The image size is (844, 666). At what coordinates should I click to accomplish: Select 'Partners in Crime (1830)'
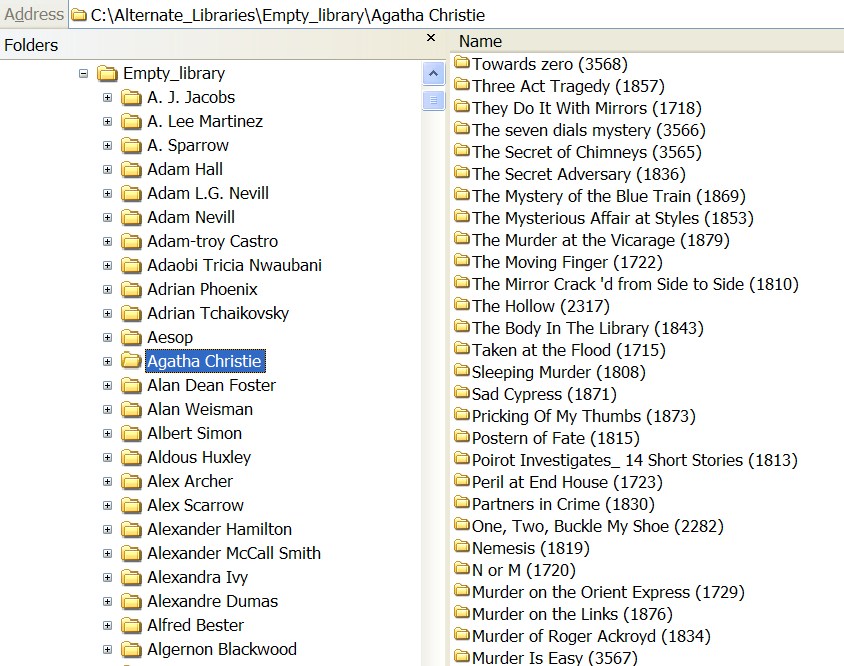(563, 504)
